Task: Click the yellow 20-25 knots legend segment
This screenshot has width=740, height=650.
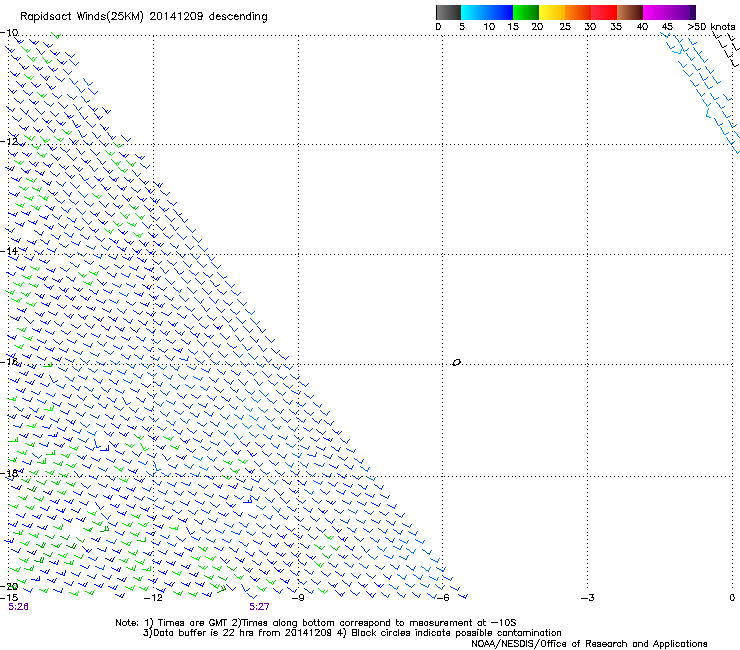Action: click(552, 12)
